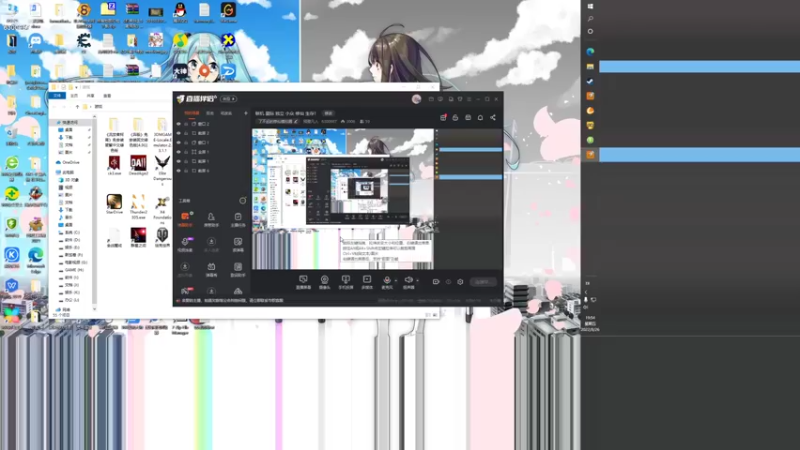Screen dimensions: 800x450
Task: Open the middle tool in the first toolbox row
Action: (x=211, y=219)
